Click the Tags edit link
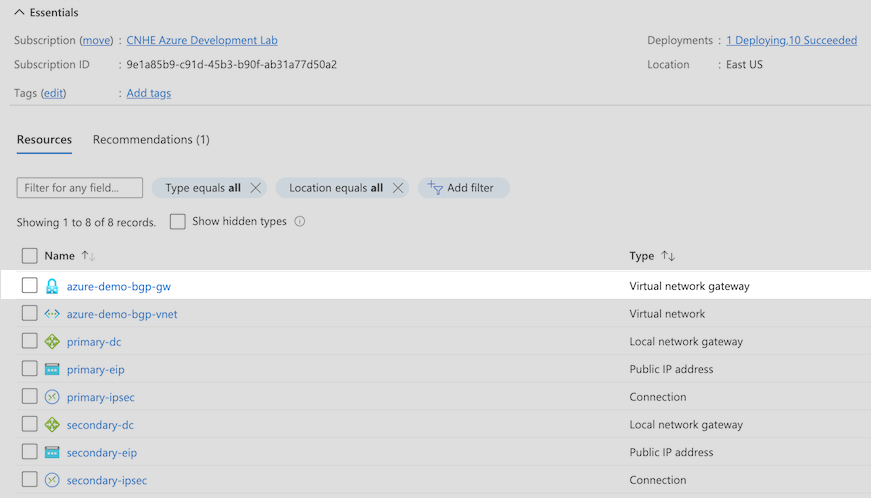 [53, 93]
